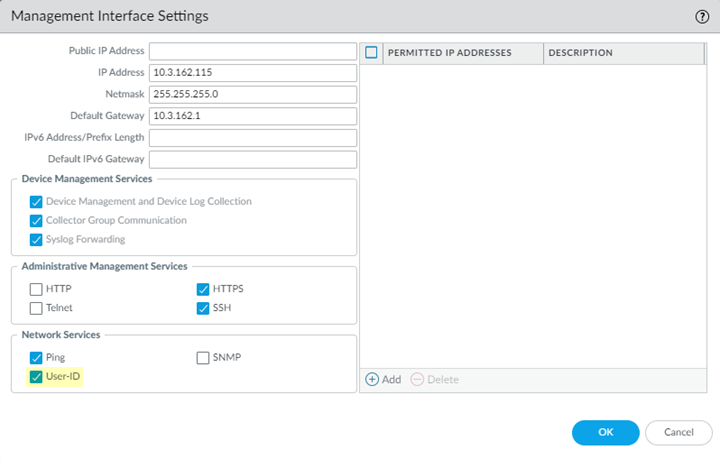Click the Delete minus icon

(x=417, y=380)
